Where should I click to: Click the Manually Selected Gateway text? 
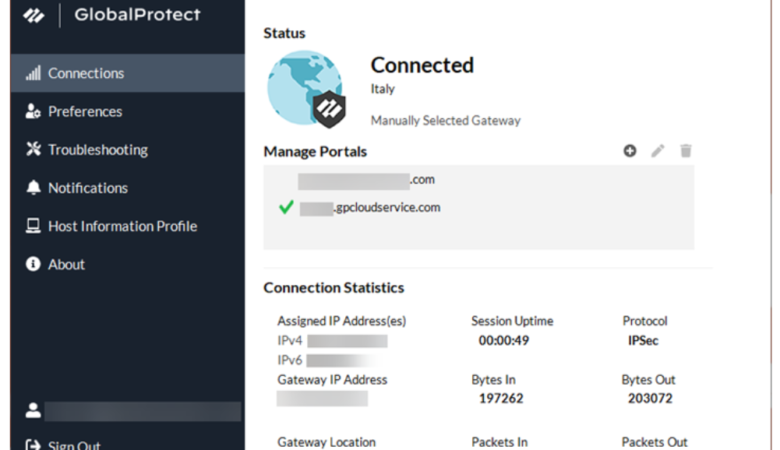pos(445,120)
